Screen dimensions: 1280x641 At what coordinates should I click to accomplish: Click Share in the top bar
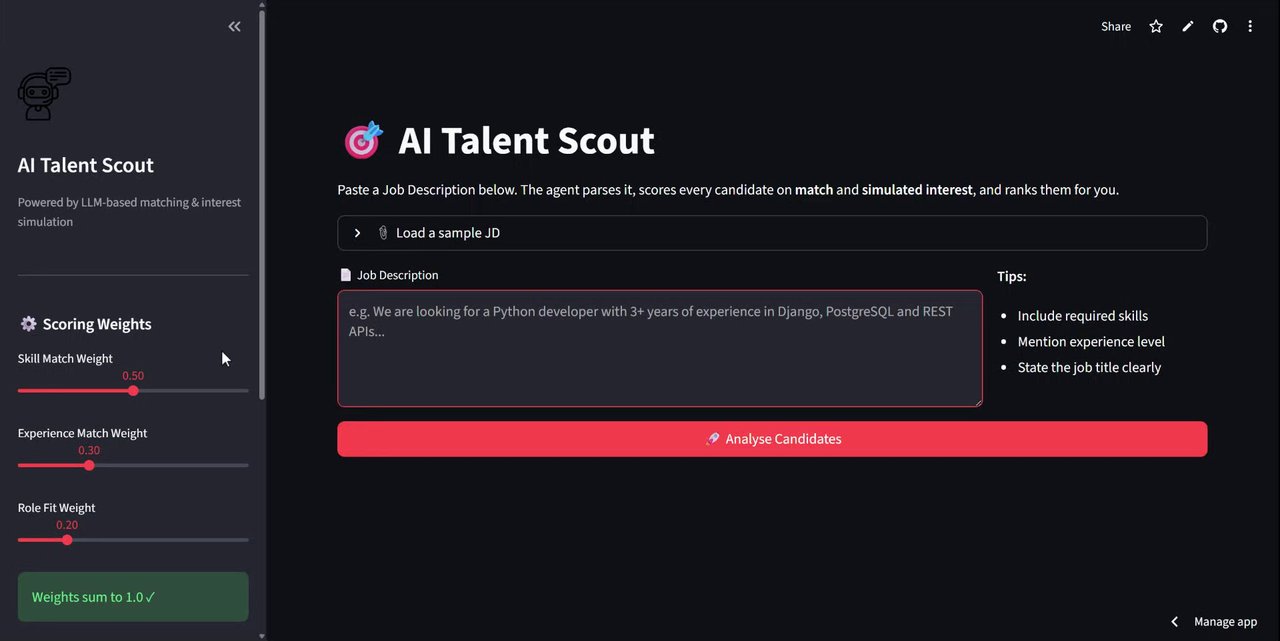[x=1116, y=27]
